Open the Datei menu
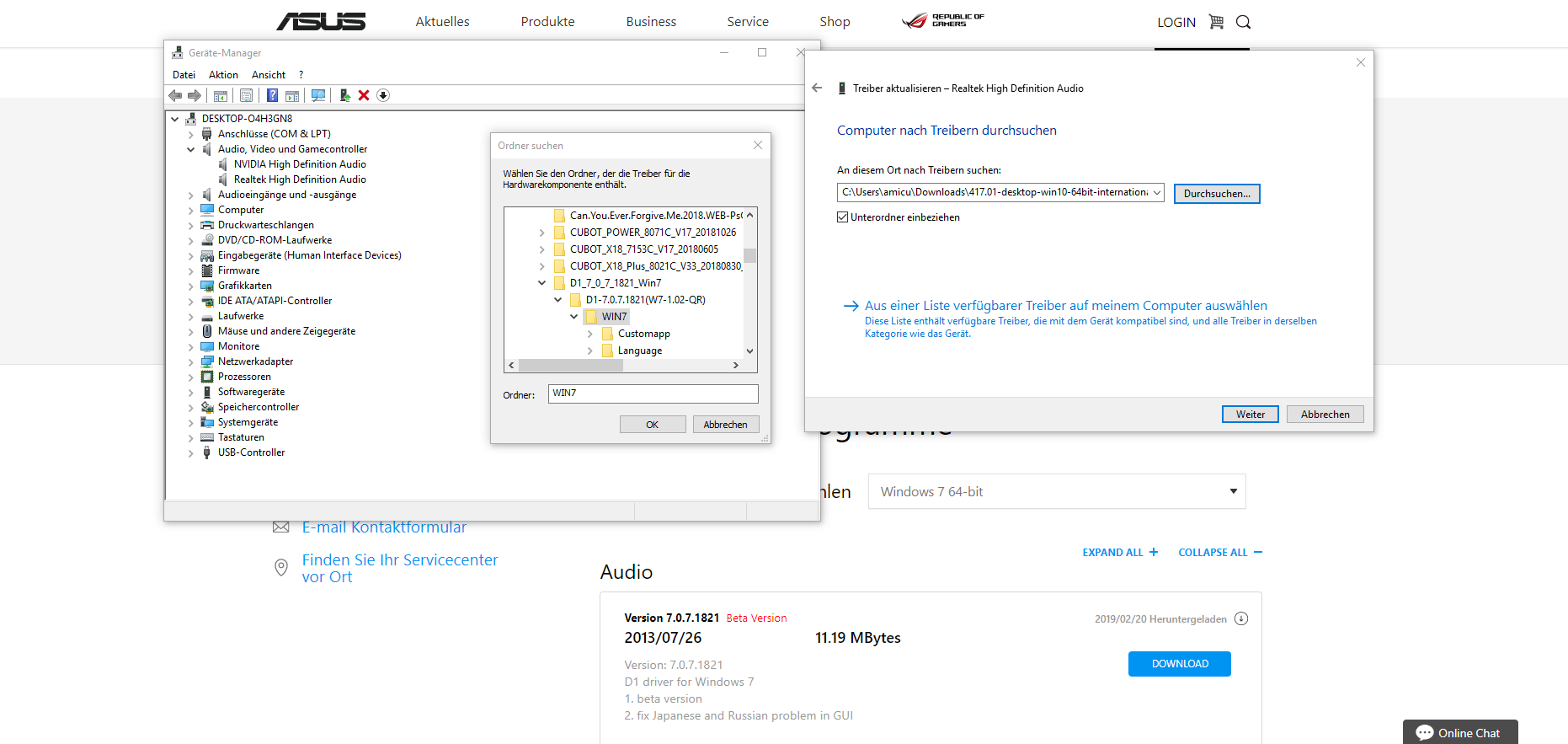 [184, 75]
